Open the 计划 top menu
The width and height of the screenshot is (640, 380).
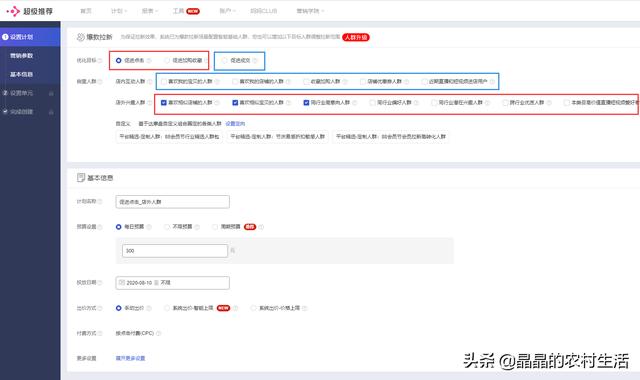coord(119,11)
